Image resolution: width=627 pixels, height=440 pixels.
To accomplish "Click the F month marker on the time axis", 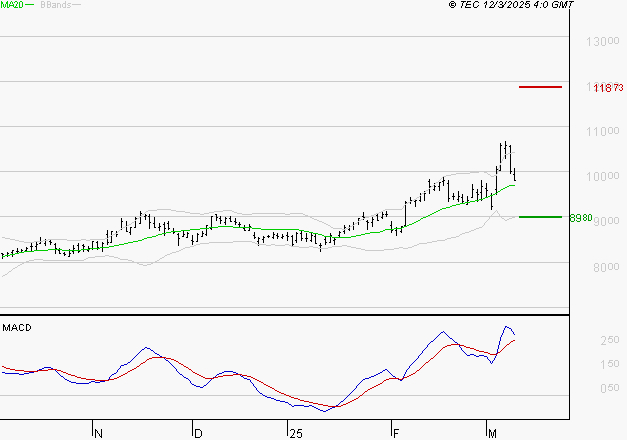I will pyautogui.click(x=396, y=434).
